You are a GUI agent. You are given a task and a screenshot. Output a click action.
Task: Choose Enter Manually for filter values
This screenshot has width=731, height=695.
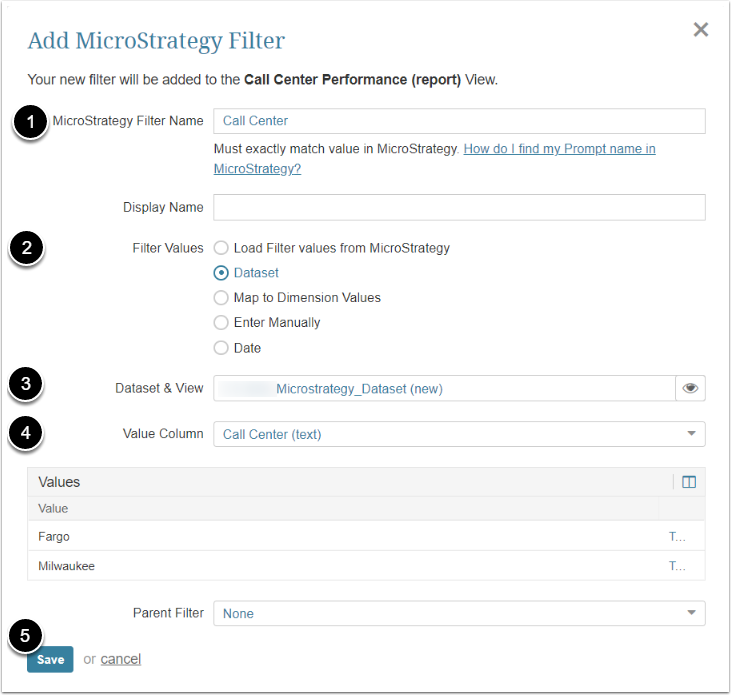click(221, 323)
